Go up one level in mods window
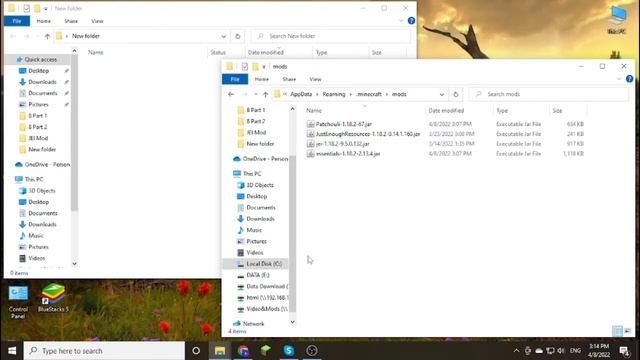Screen dimensions: 640x360 [x=265, y=94]
